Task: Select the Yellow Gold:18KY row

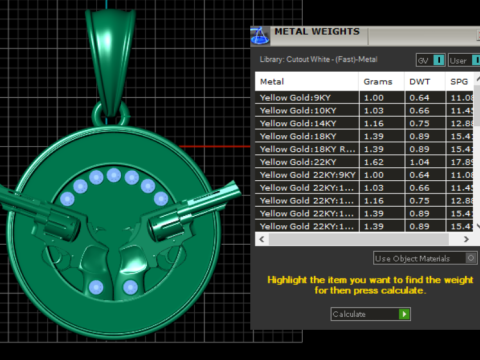Action: coord(364,136)
